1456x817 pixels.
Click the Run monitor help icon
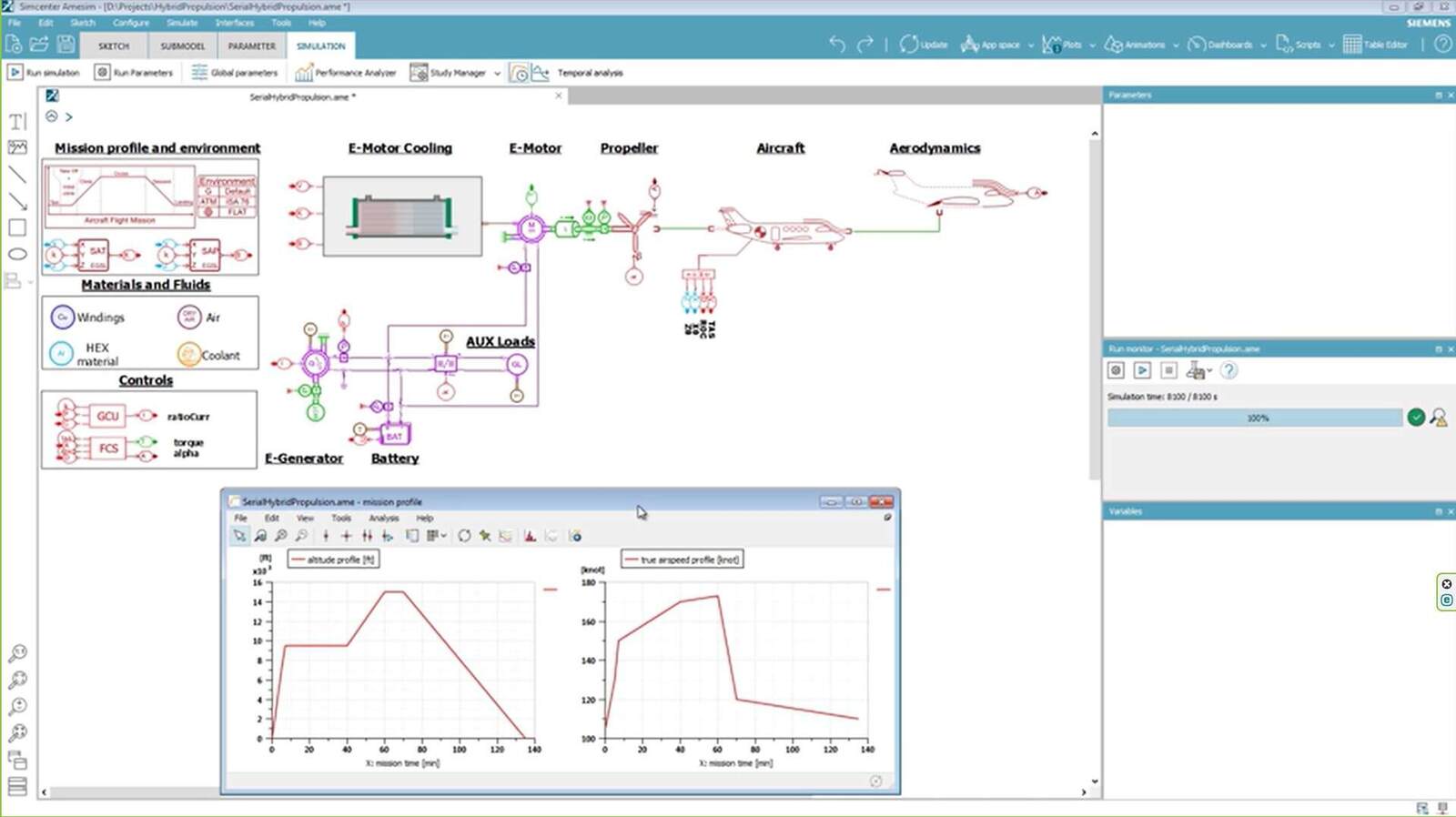click(x=1228, y=370)
